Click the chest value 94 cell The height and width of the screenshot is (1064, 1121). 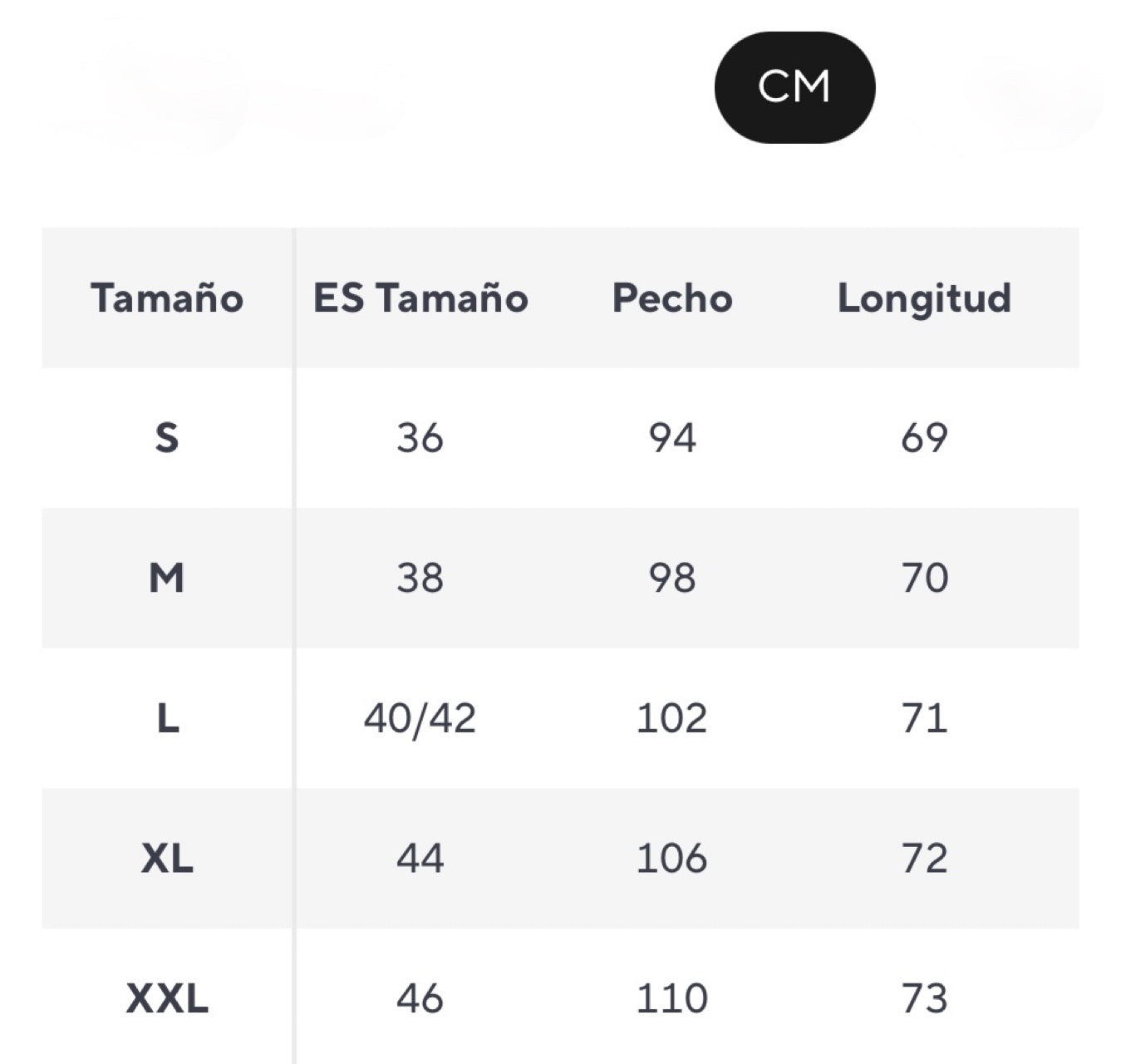coord(672,437)
